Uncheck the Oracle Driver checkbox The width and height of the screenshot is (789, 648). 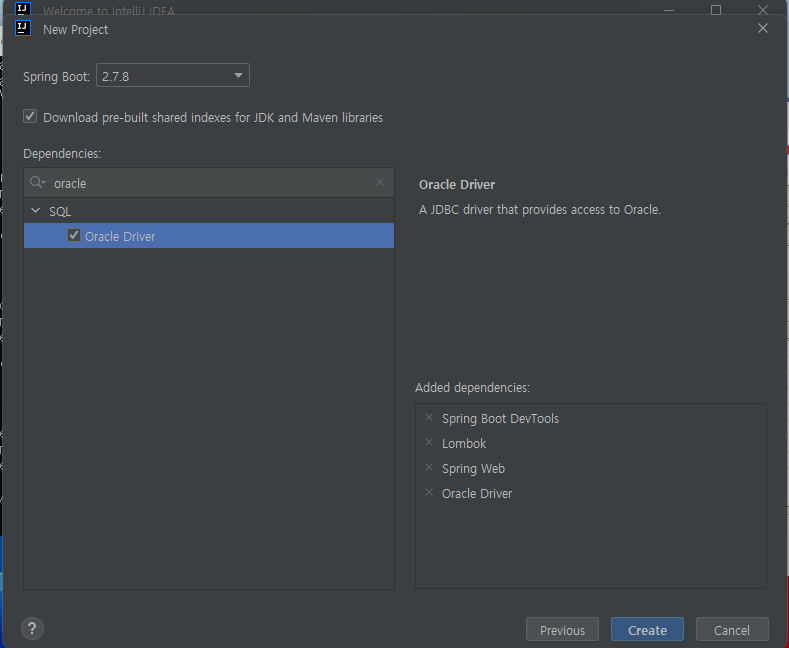[x=74, y=235]
